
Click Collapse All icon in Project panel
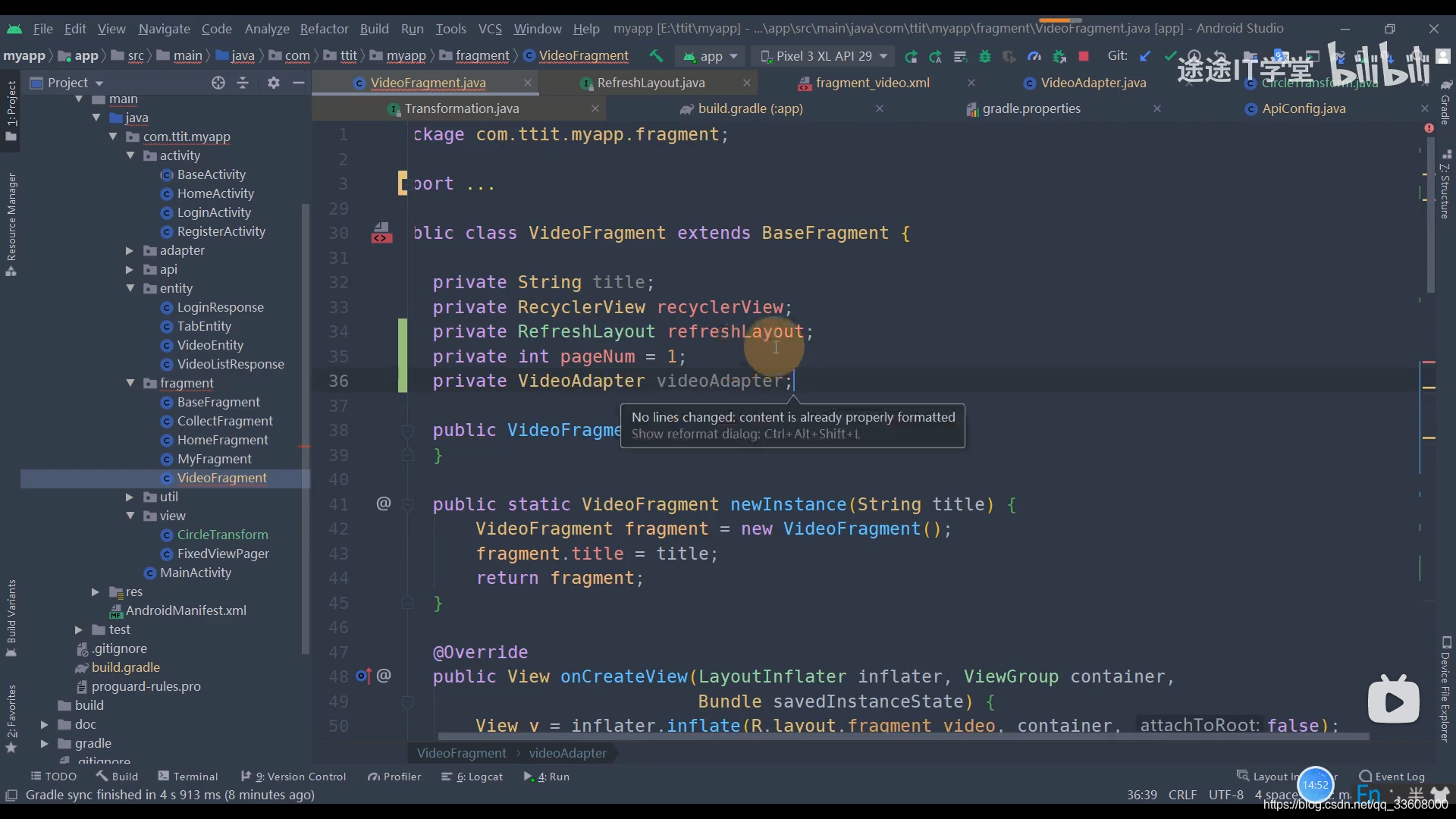(243, 83)
